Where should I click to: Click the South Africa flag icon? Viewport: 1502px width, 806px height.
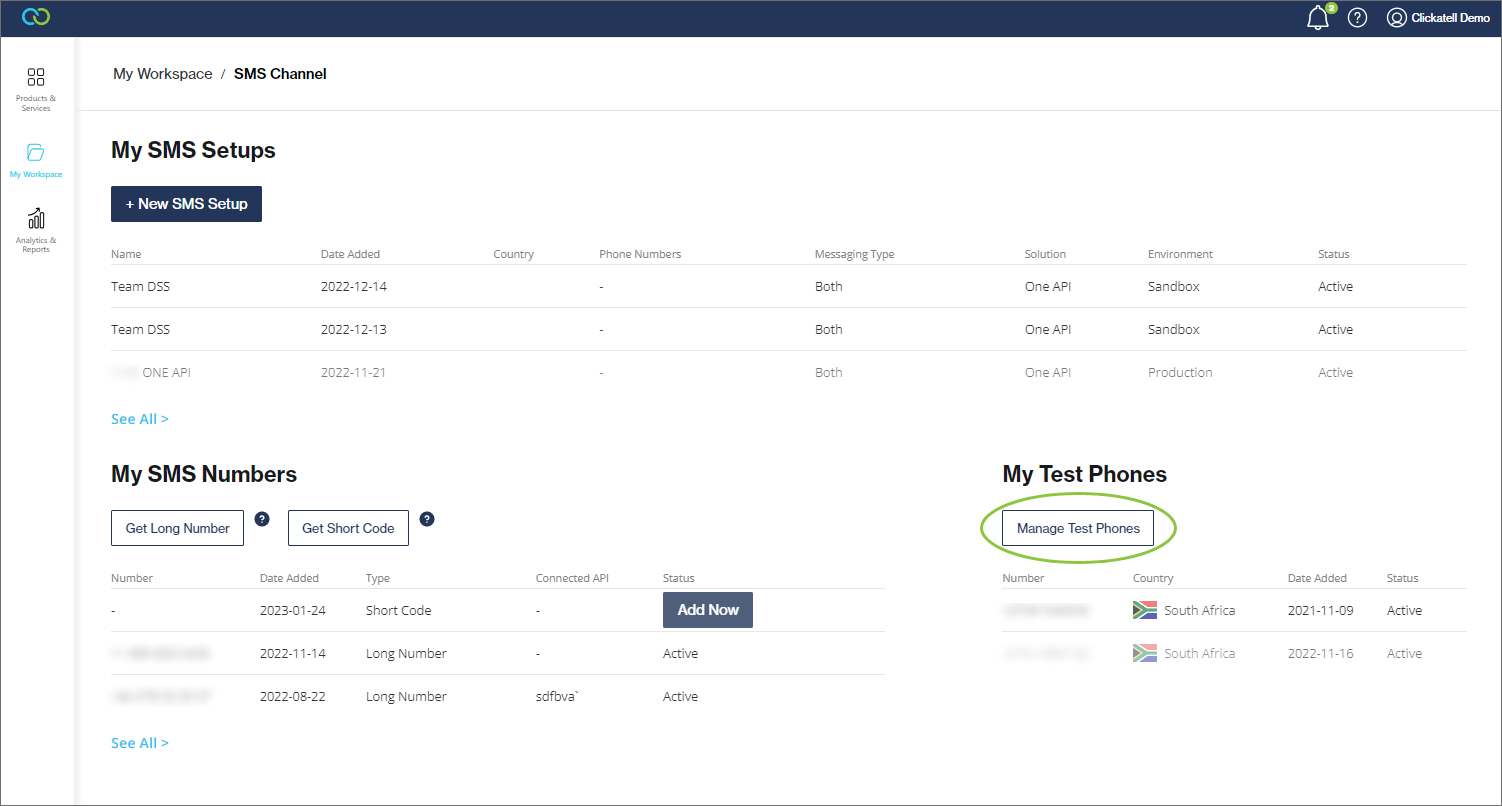(x=1144, y=610)
